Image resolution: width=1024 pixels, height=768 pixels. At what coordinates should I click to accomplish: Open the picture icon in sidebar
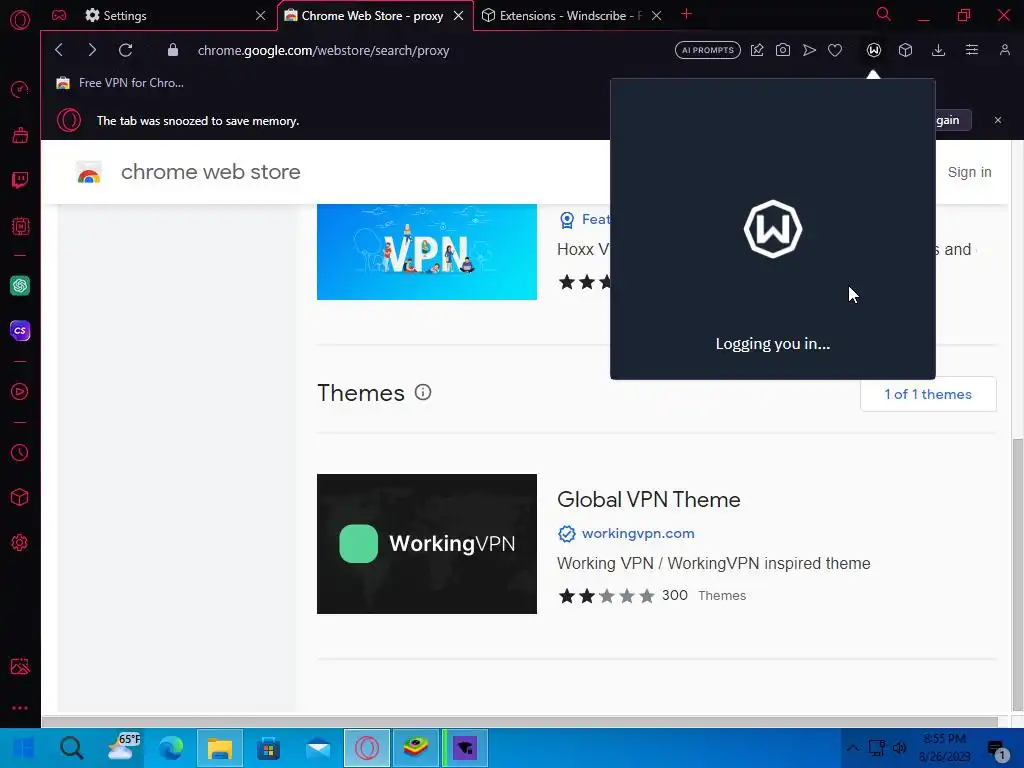pyautogui.click(x=20, y=666)
